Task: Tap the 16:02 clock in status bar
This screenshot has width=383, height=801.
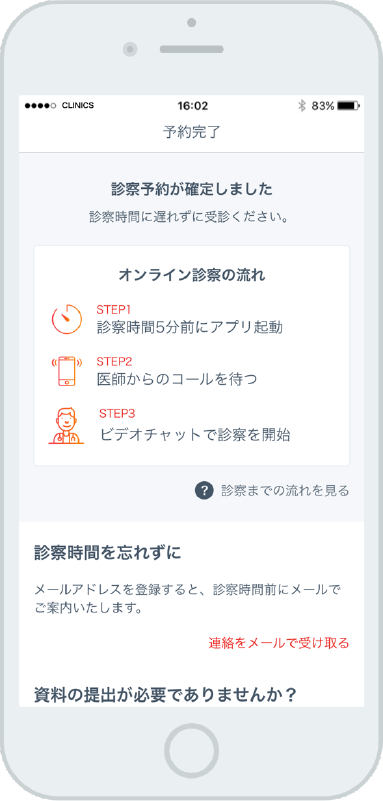Action: (x=193, y=106)
